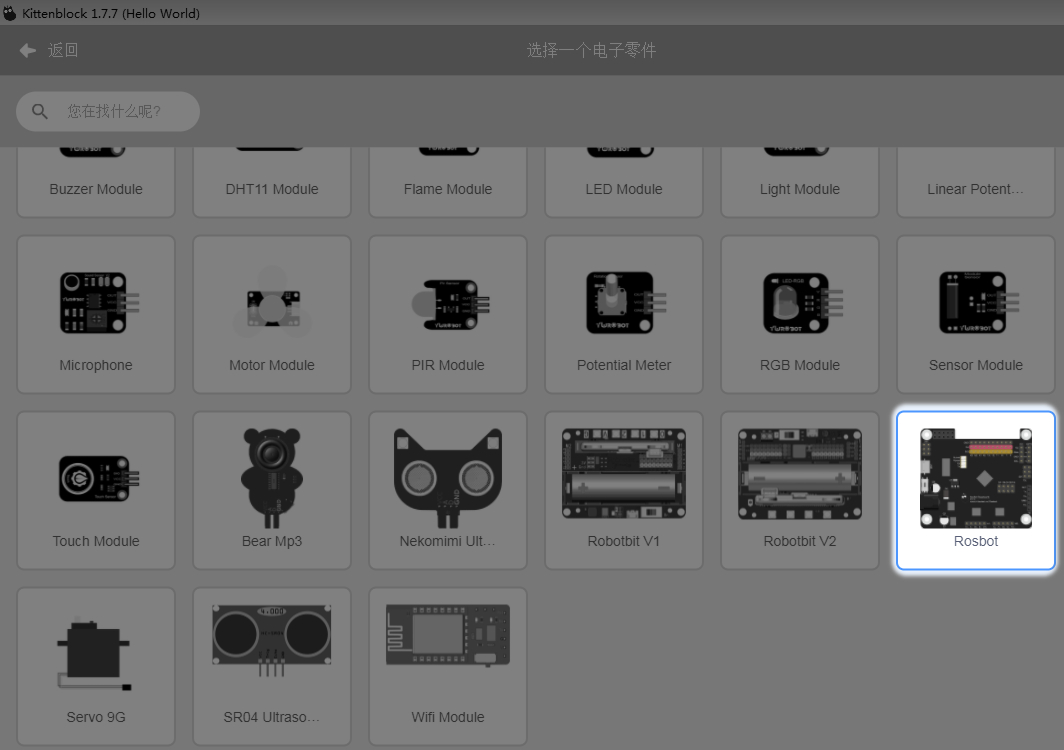Click the Motor Module label text

tap(271, 365)
